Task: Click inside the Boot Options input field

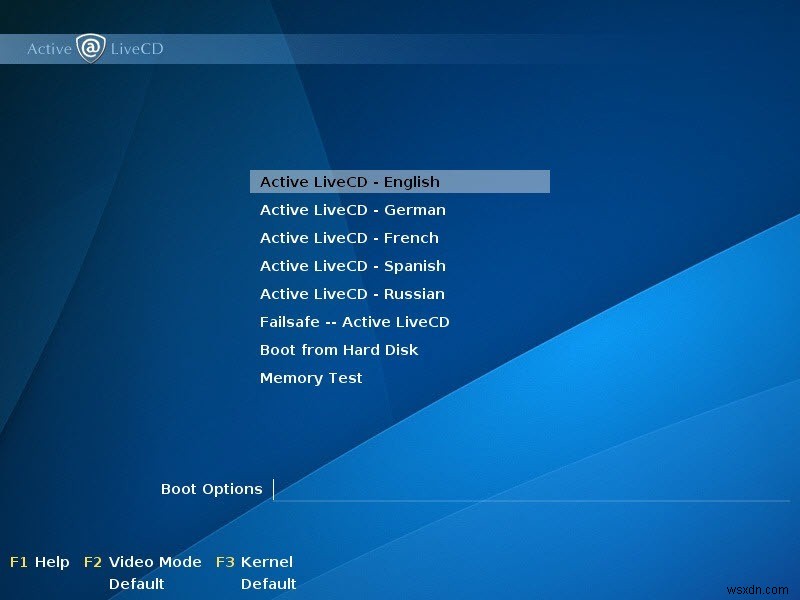Action: tap(450, 489)
